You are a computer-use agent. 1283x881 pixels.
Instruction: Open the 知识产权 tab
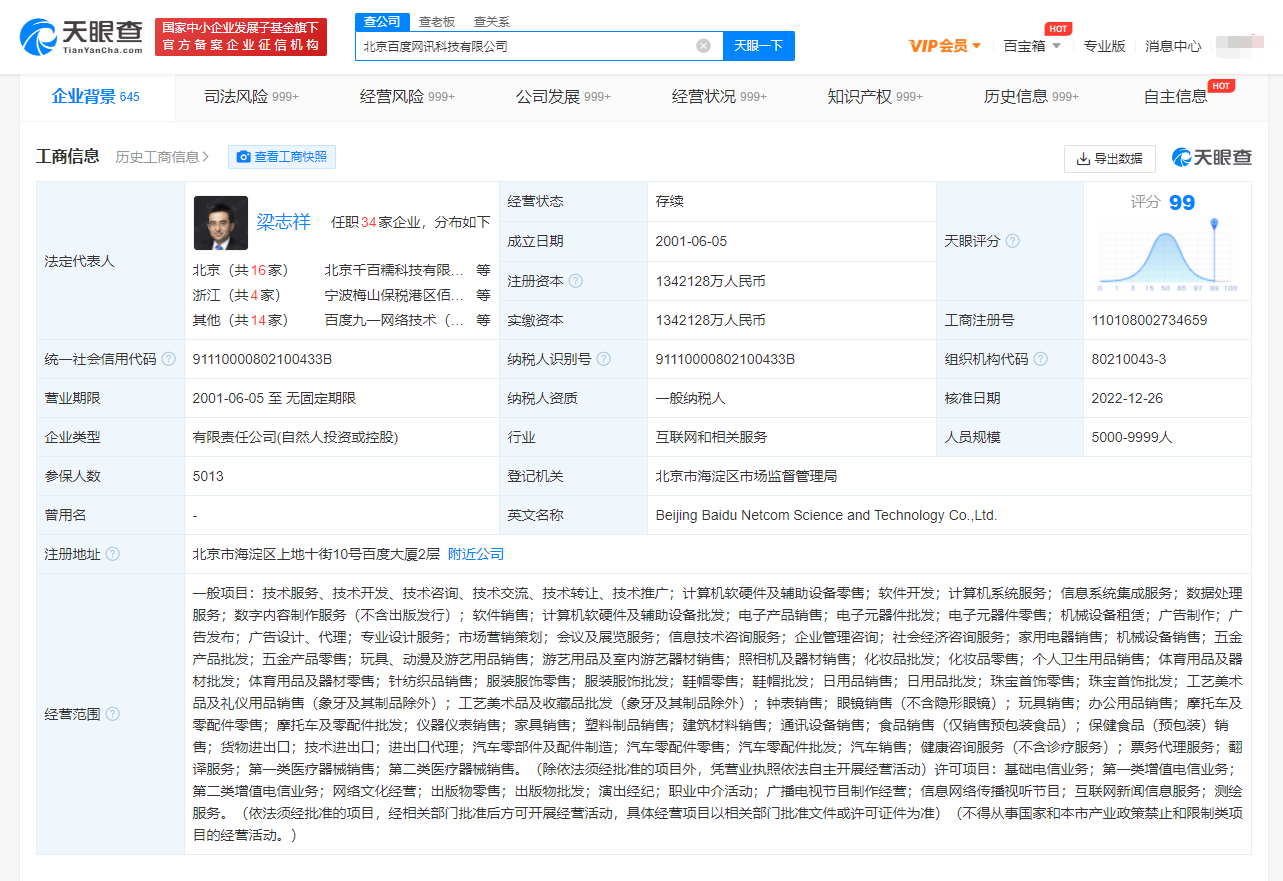(875, 97)
